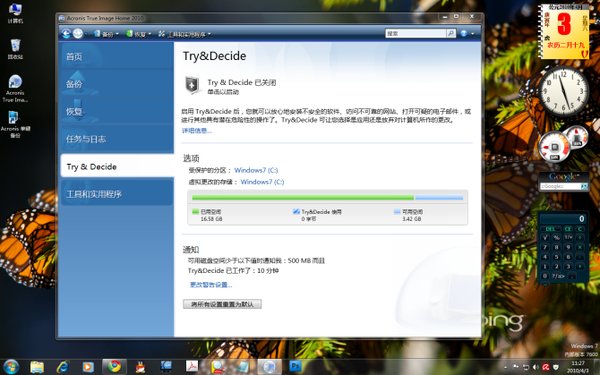600x375 pixels.
Task: Open the Adobe PDF reader taskbar icon
Action: [192, 367]
